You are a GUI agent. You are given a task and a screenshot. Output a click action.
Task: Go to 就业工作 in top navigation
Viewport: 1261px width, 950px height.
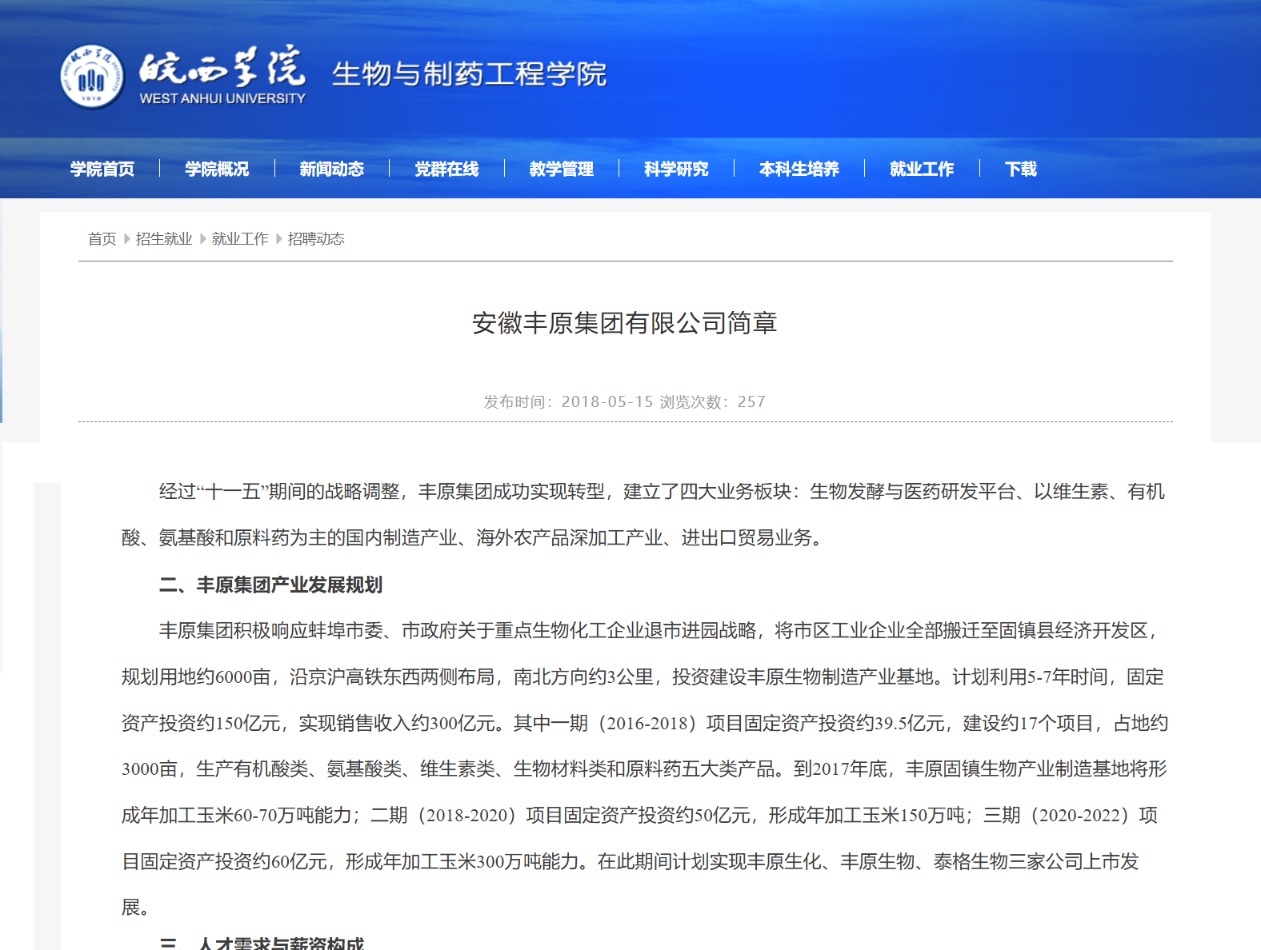922,169
